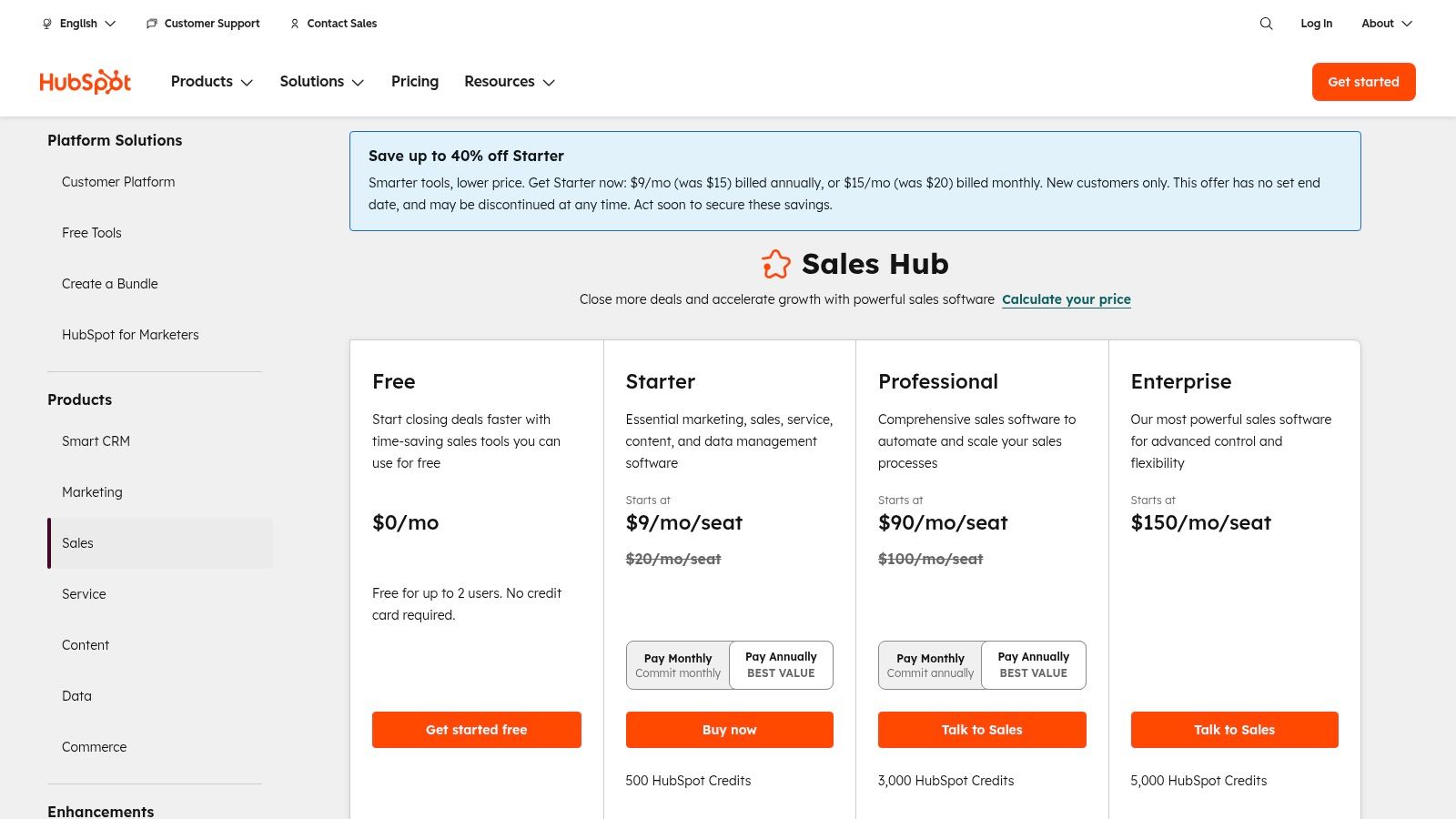Select Pay Annually for the Starter plan
The height and width of the screenshot is (819, 1456).
pyautogui.click(x=780, y=664)
